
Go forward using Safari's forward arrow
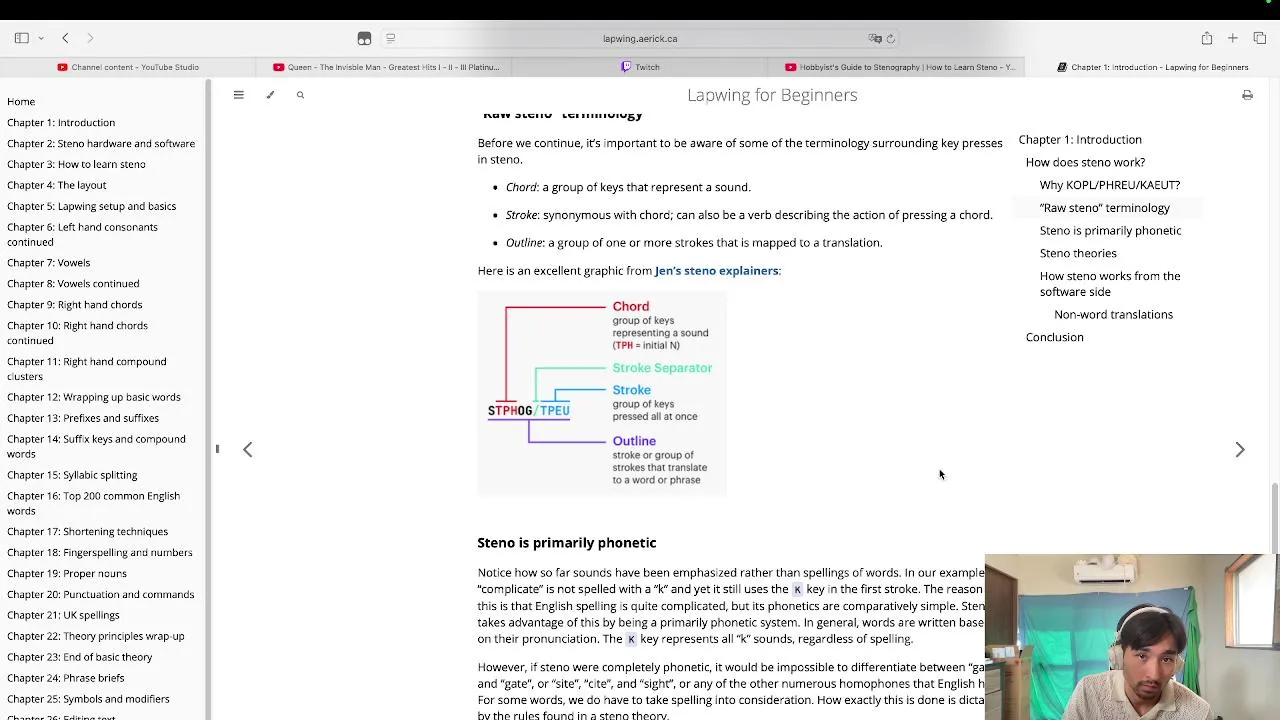(x=90, y=38)
